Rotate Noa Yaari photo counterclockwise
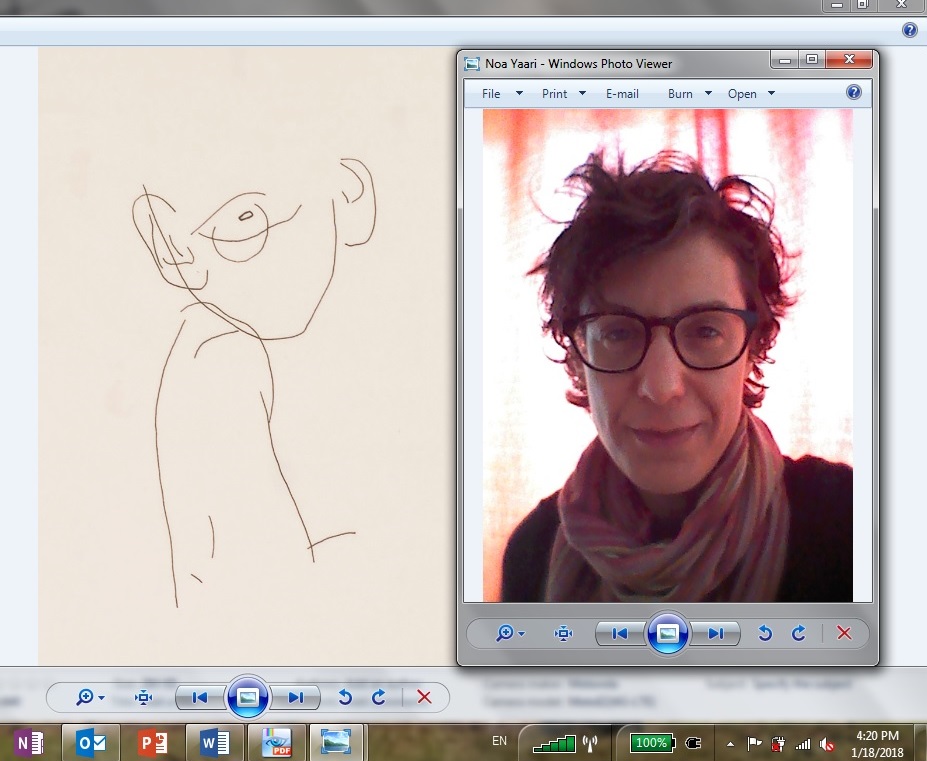927x761 pixels. click(x=765, y=633)
